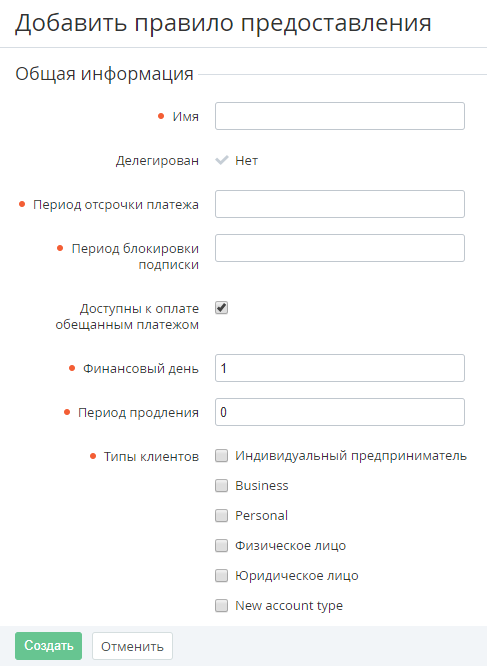Image resolution: width=487 pixels, height=671 pixels.
Task: Click the Нет delegated status text
Action: [246, 161]
